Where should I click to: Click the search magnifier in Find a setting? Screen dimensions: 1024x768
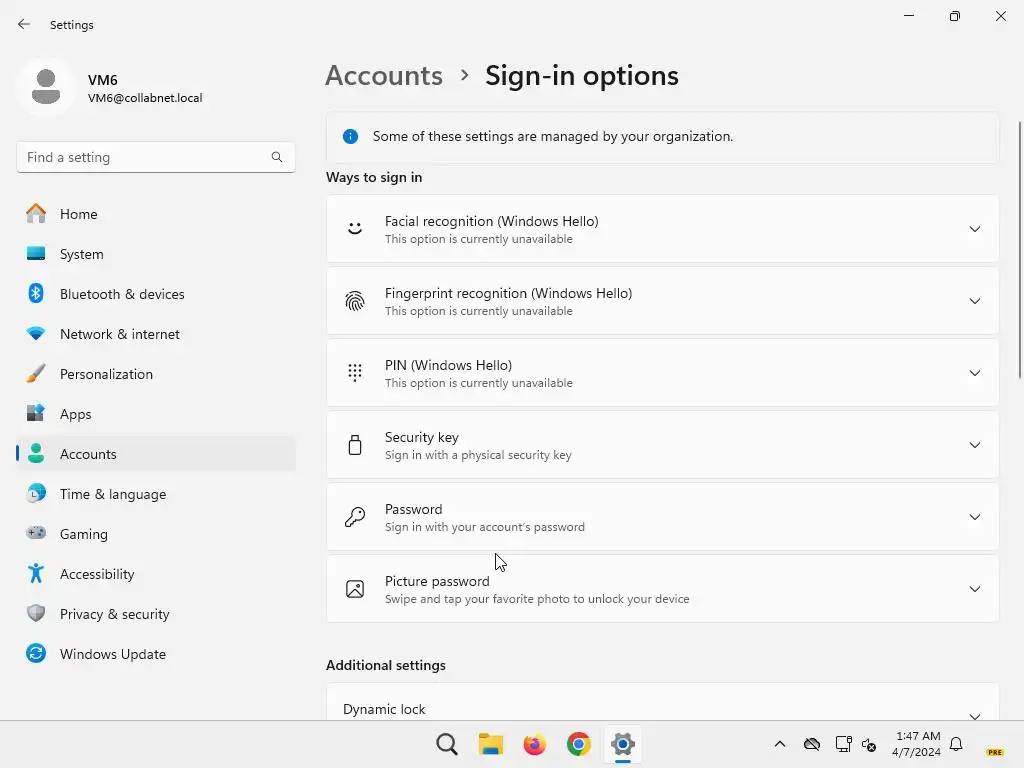pos(277,157)
